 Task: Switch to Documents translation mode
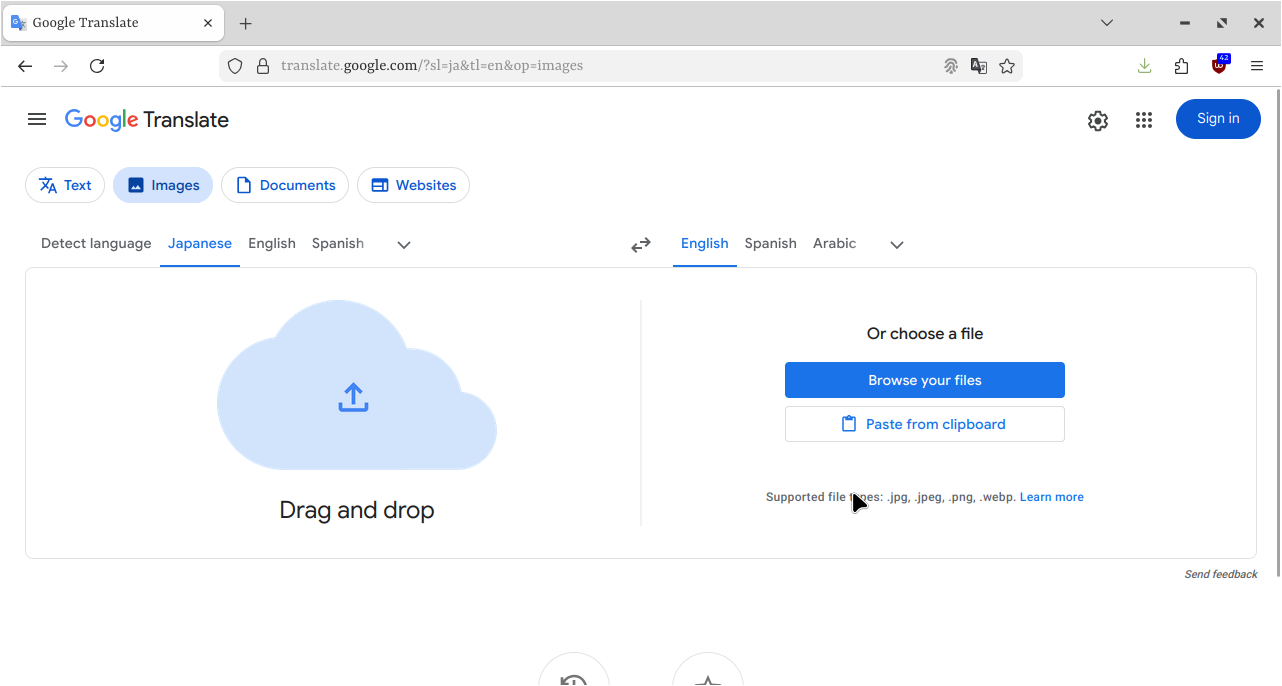click(x=285, y=185)
